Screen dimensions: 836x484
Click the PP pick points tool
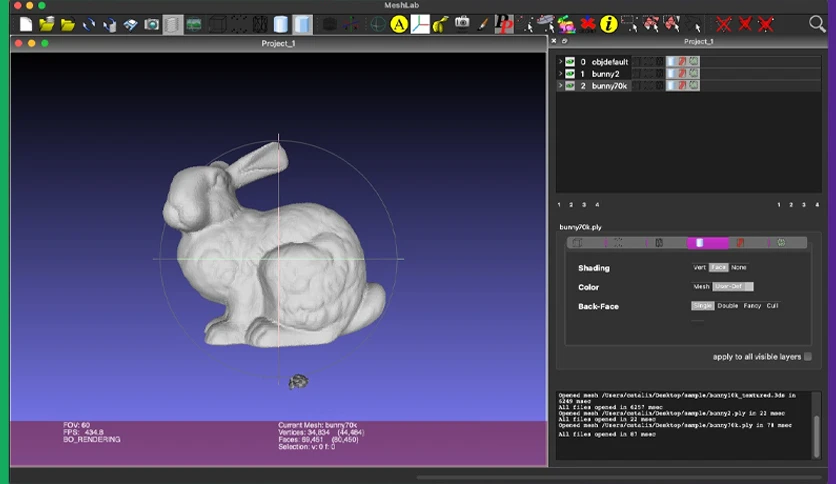(x=504, y=25)
